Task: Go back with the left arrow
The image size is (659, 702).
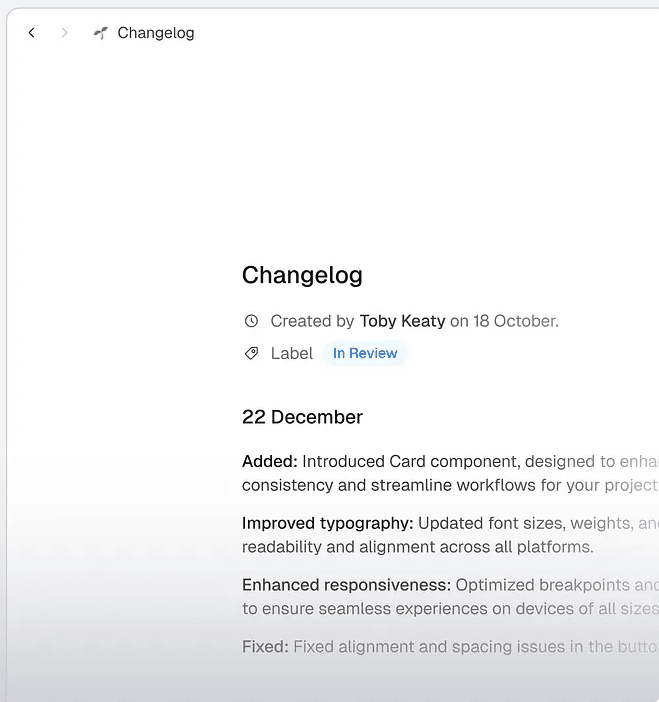Action: point(32,33)
